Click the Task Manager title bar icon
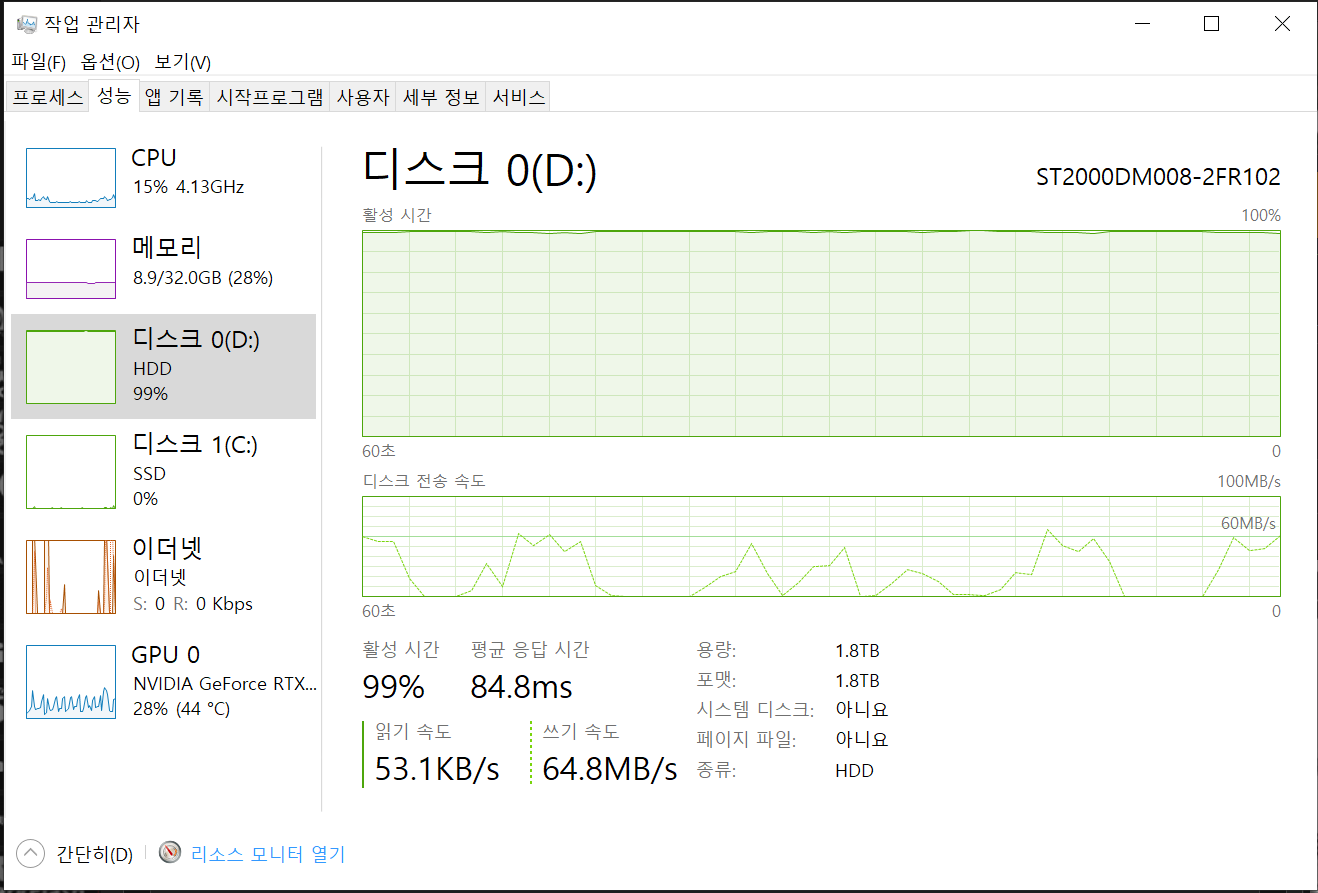Image resolution: width=1318 pixels, height=893 pixels. tap(27, 24)
